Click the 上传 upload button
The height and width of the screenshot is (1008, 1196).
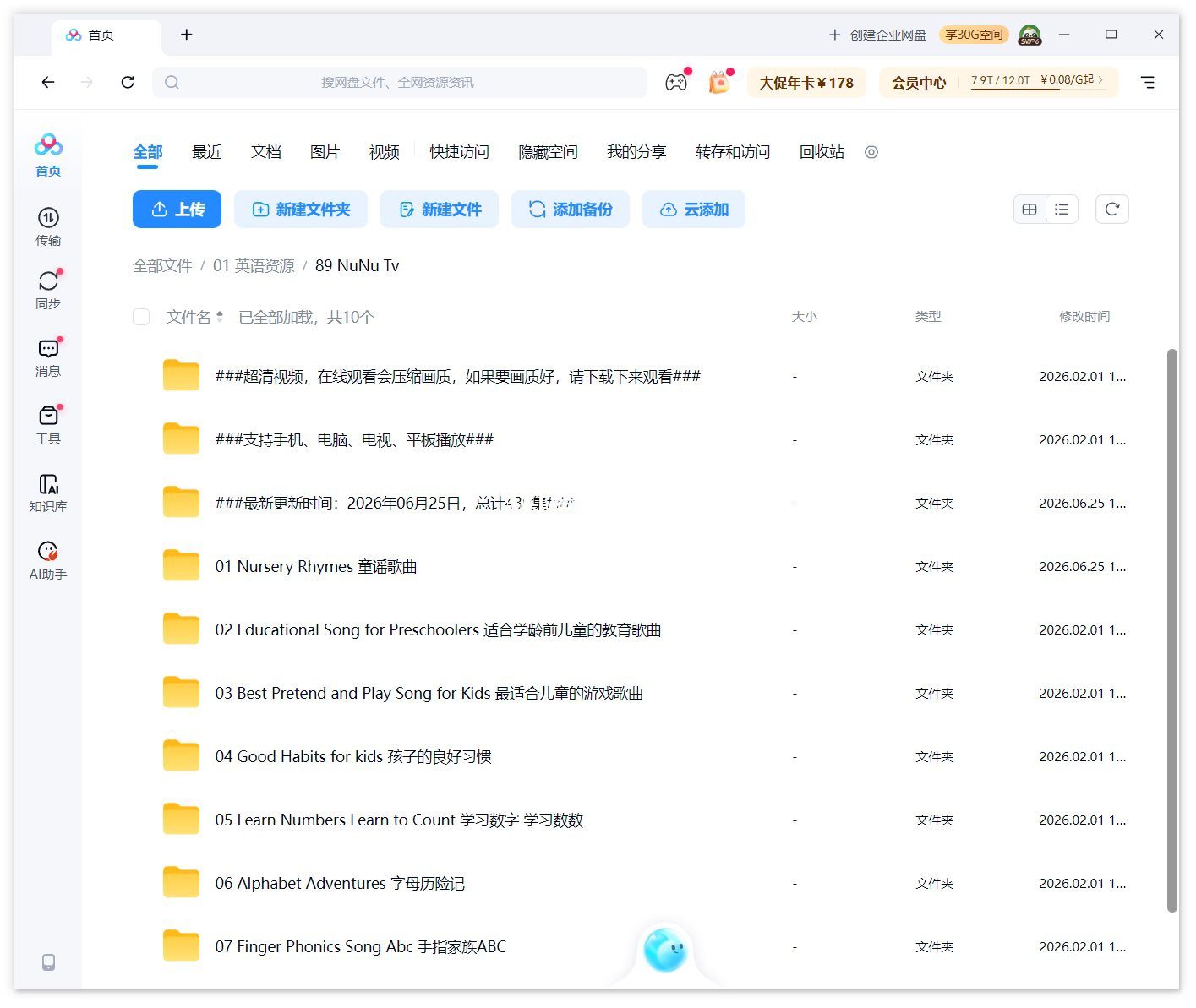177,210
